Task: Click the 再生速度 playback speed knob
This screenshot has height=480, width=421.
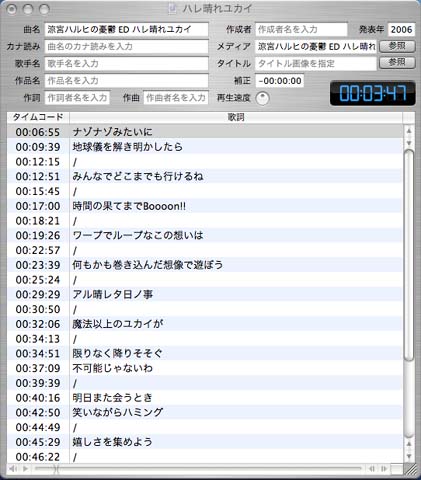Action: click(262, 98)
